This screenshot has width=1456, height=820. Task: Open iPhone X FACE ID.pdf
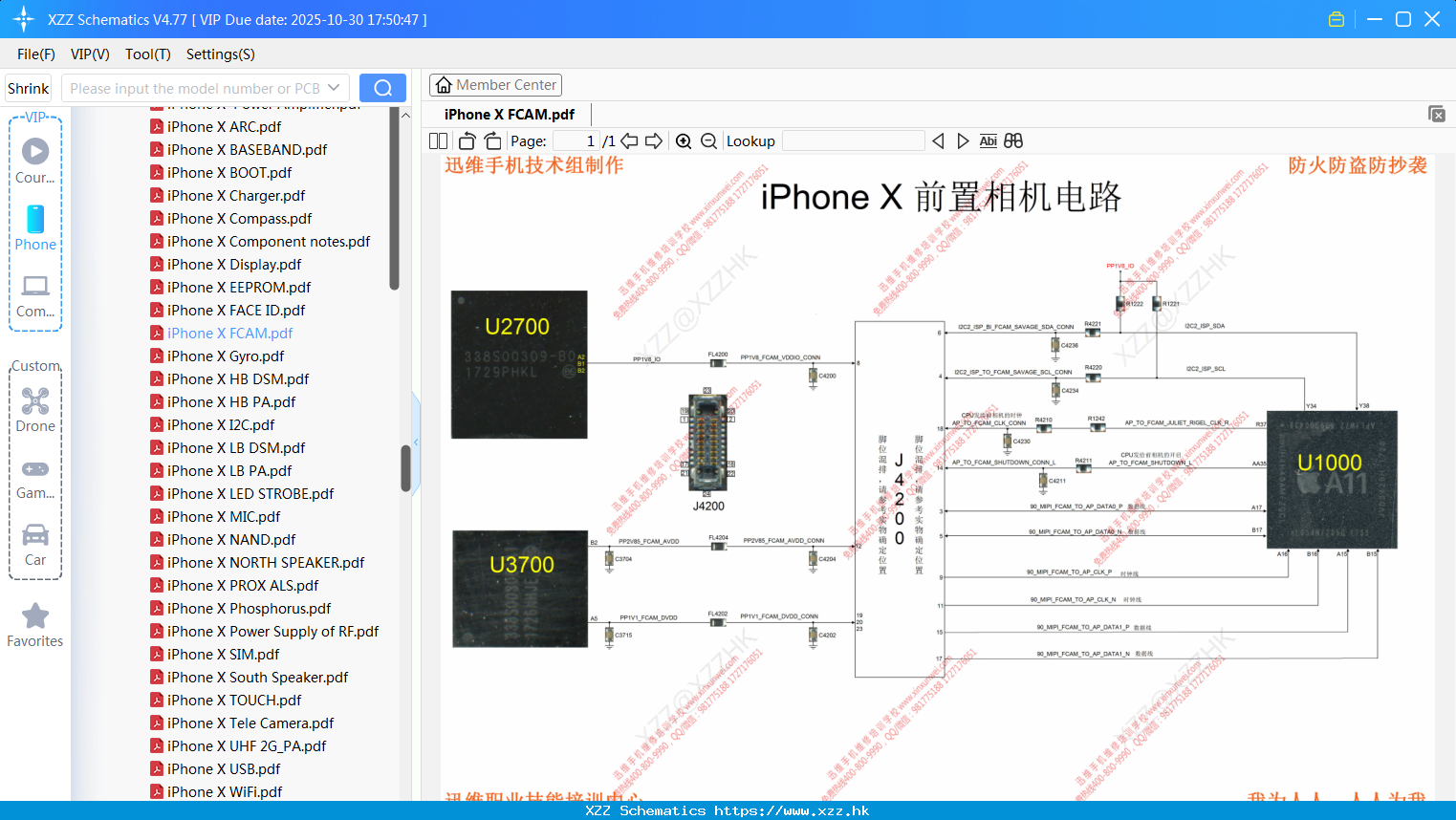coord(236,310)
